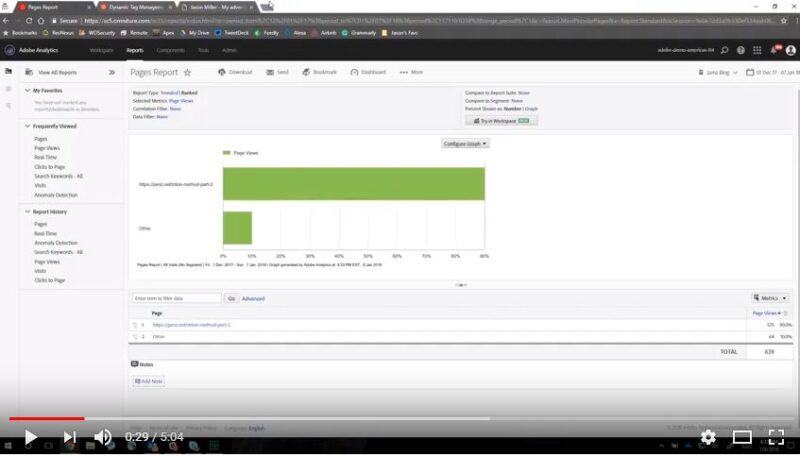The height and width of the screenshot is (456, 800).
Task: Sort by Page Views column header
Action: click(x=766, y=313)
